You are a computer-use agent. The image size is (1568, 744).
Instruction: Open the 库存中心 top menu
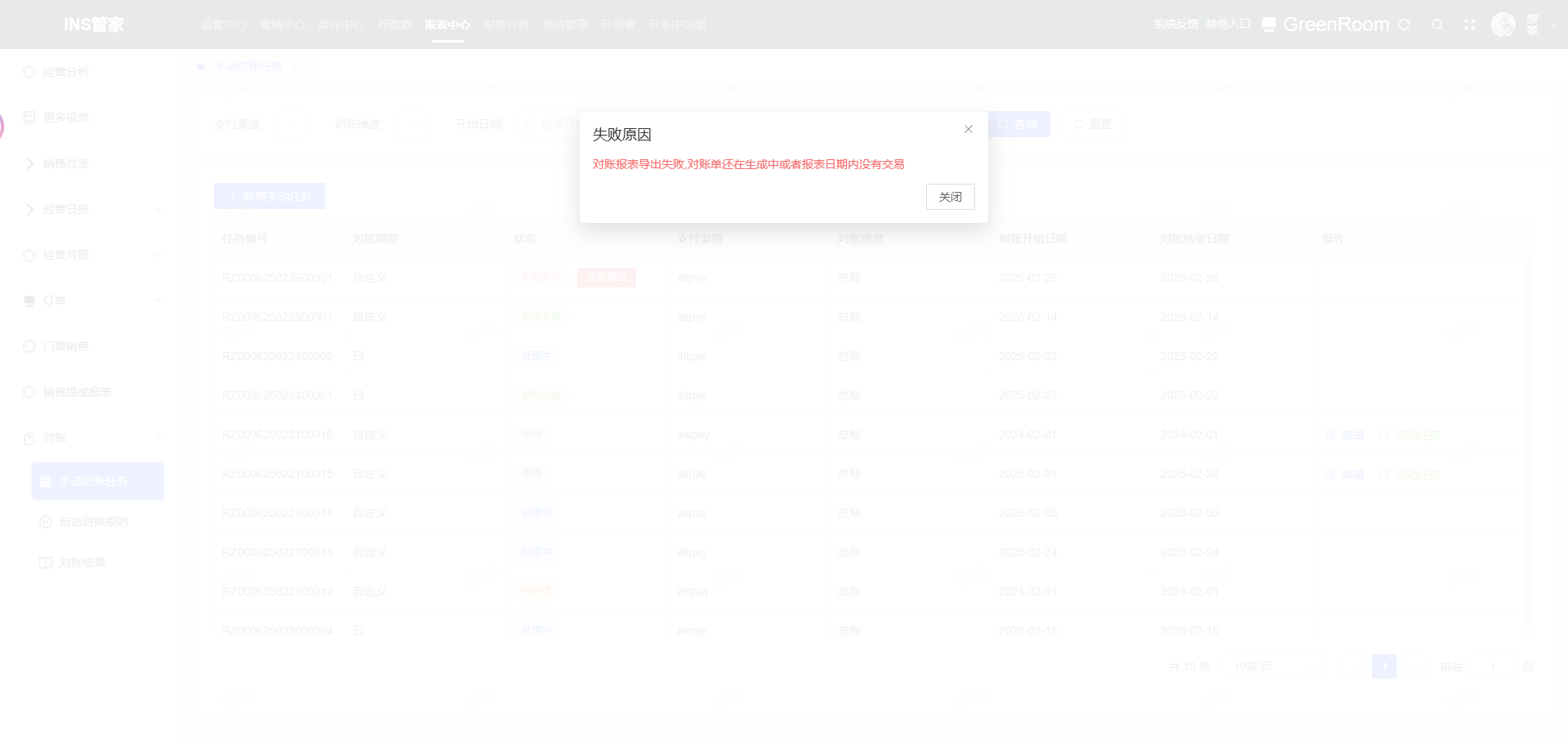pos(341,25)
